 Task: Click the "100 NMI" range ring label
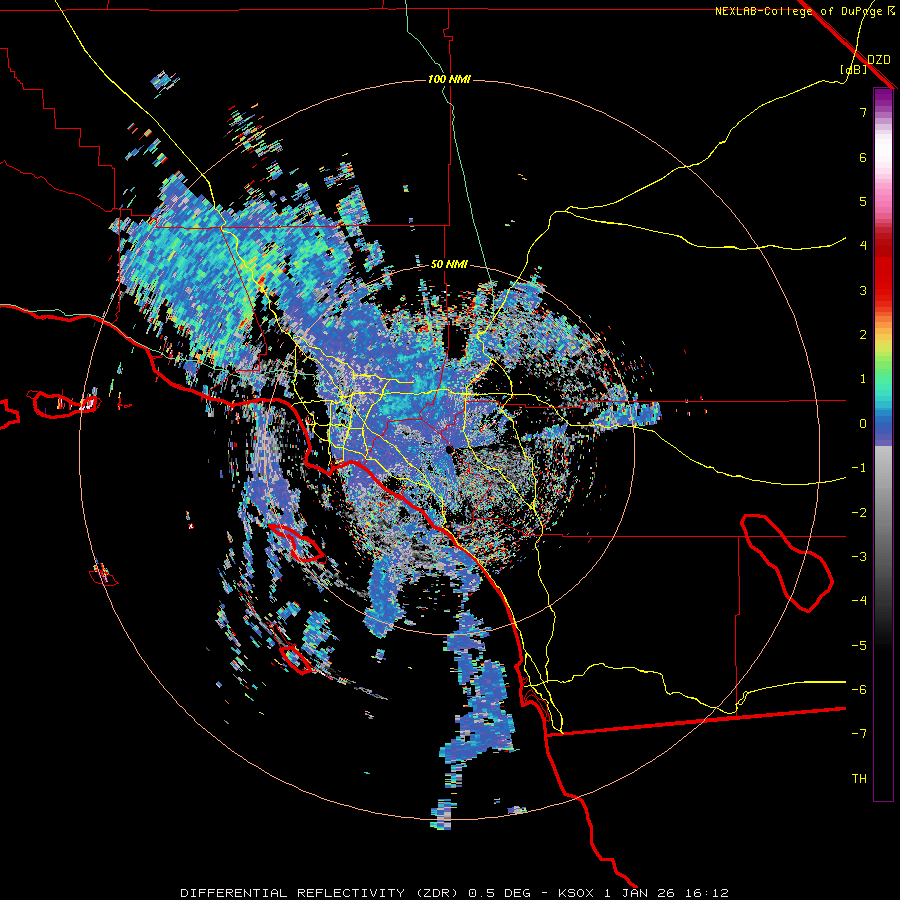pyautogui.click(x=449, y=79)
